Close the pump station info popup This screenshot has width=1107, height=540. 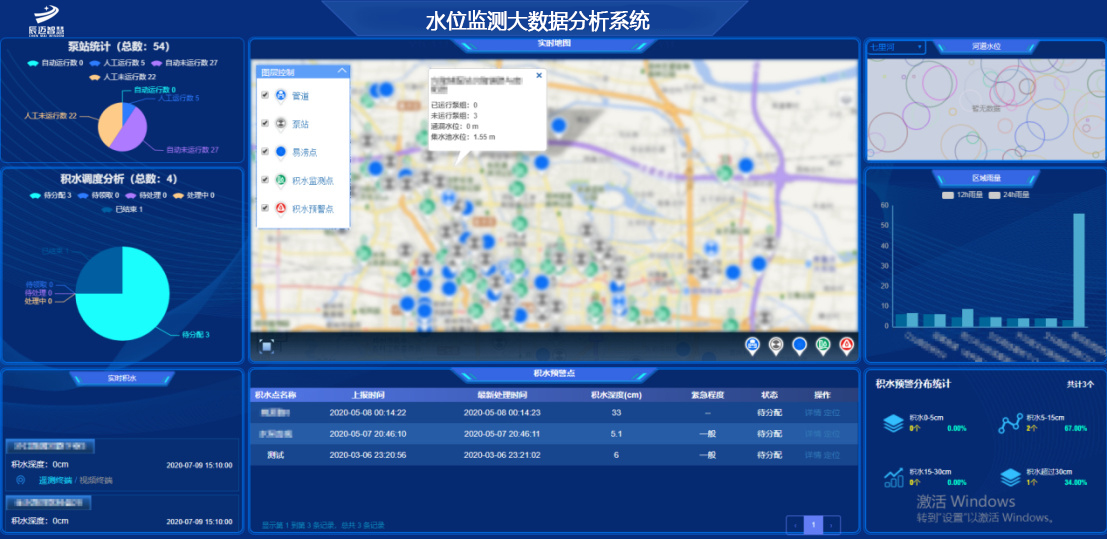coord(539,75)
